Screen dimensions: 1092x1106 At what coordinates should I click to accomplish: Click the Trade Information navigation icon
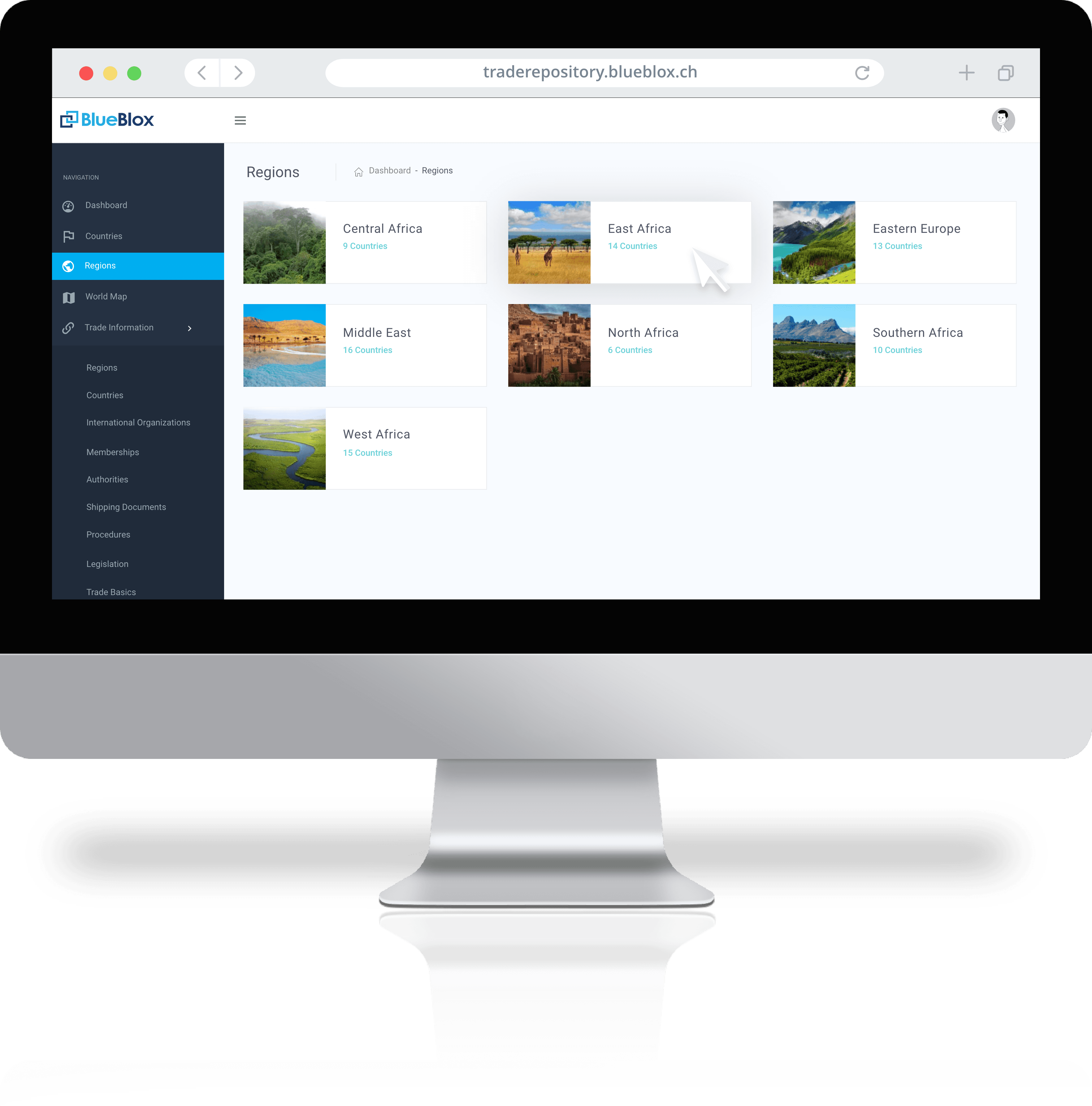[69, 327]
